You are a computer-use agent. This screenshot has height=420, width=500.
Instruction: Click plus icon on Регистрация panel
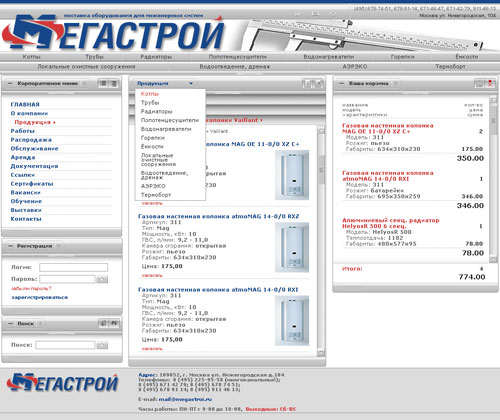59,246
